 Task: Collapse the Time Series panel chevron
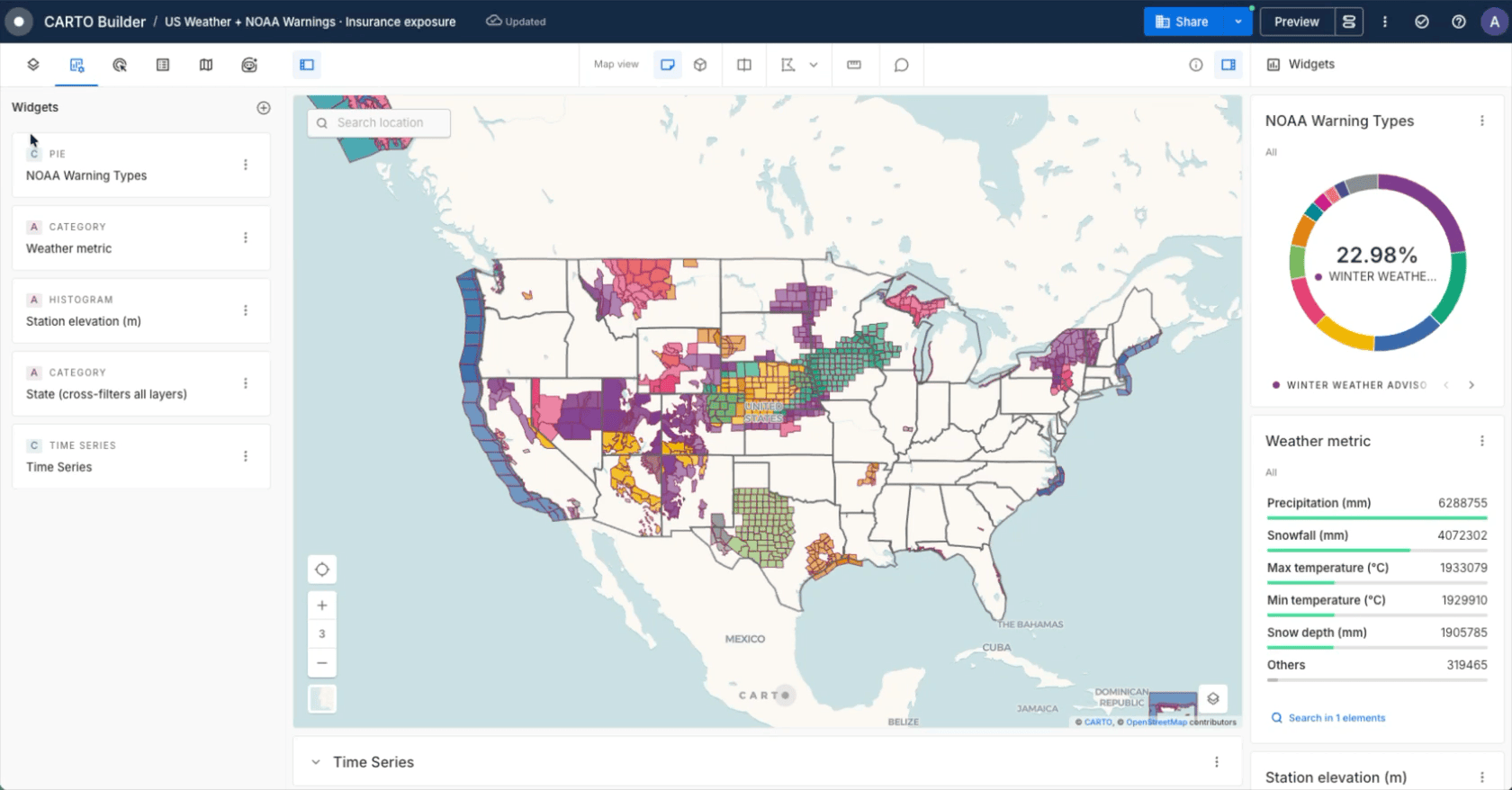pyautogui.click(x=316, y=762)
